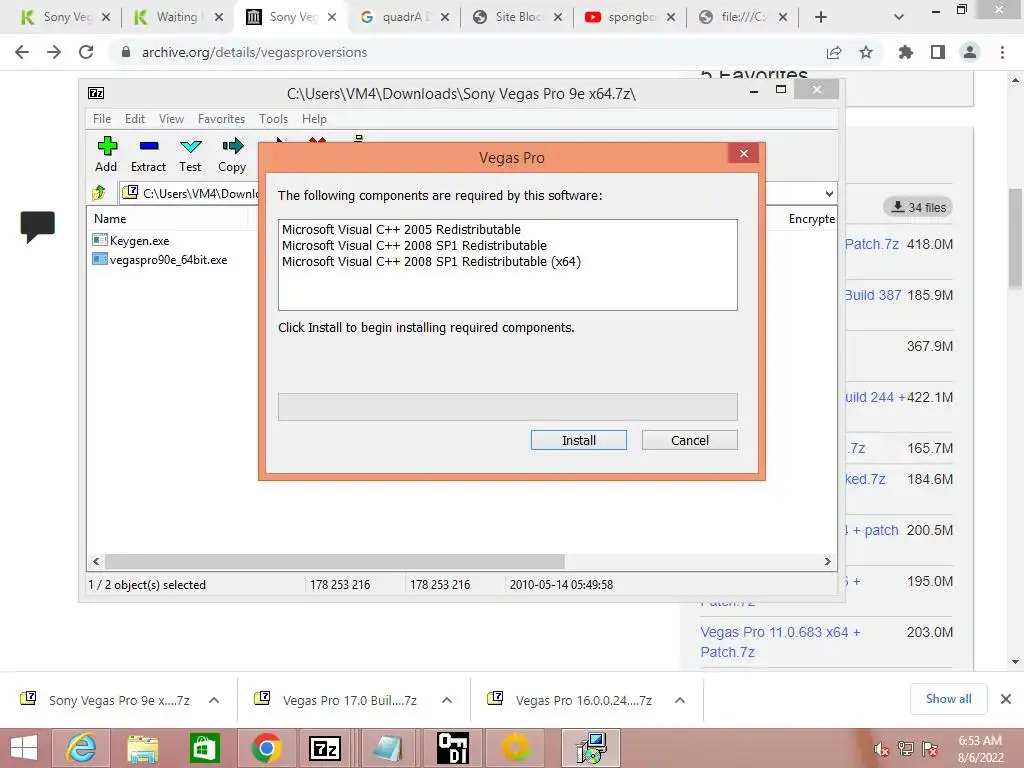Toggle Chrome side panel icon
Viewport: 1024px width, 768px height.
point(938,52)
